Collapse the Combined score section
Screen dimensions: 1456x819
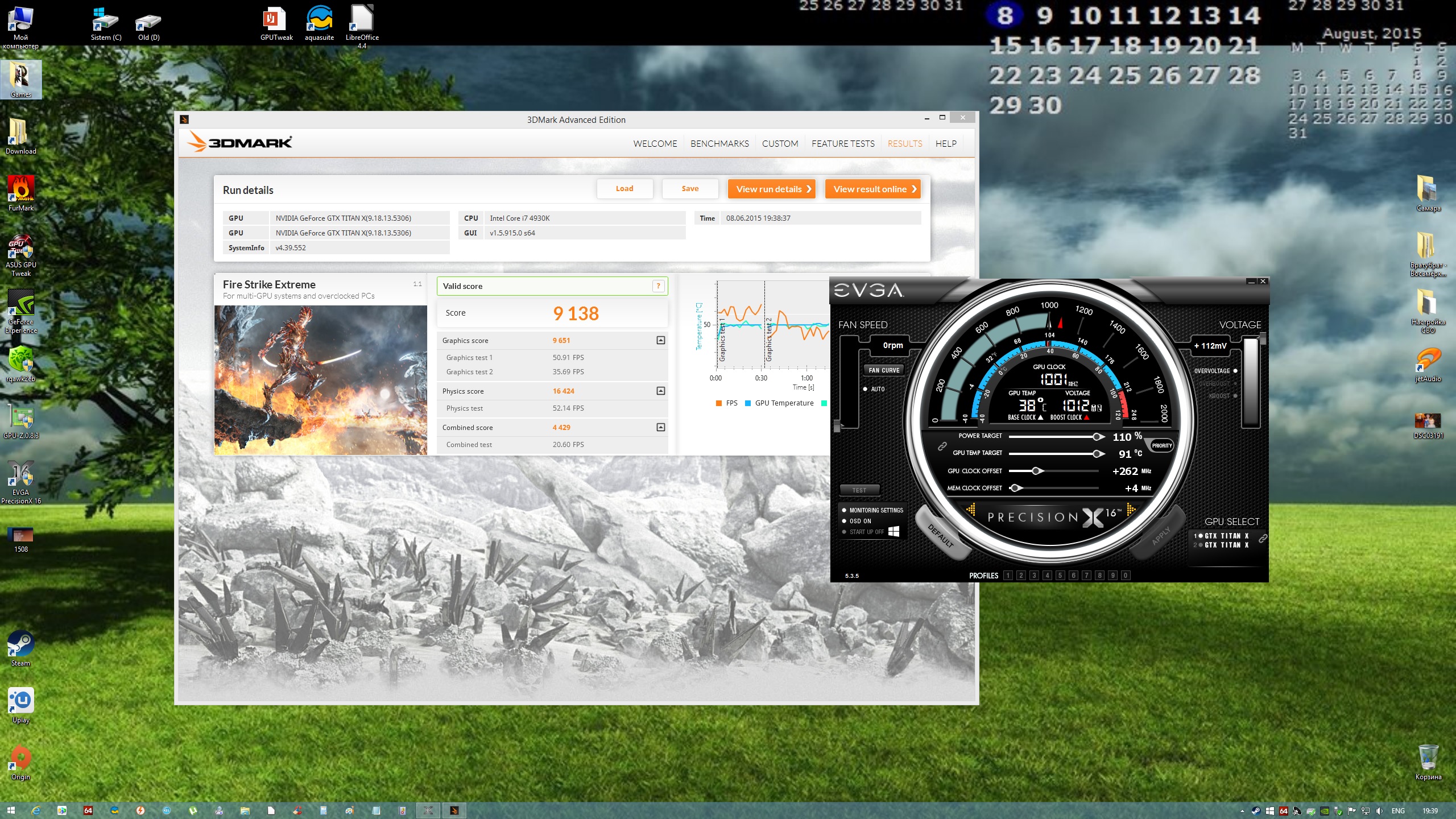point(660,427)
